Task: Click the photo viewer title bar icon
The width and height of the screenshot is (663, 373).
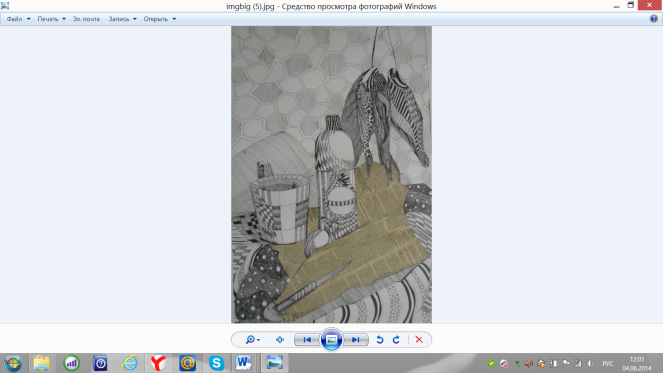Action: coord(5,6)
